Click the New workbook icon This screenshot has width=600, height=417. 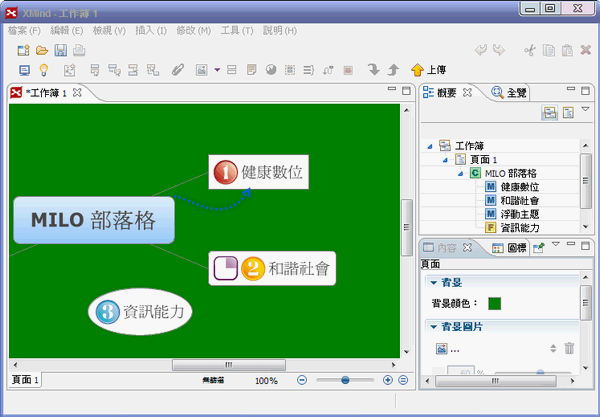coord(23,50)
